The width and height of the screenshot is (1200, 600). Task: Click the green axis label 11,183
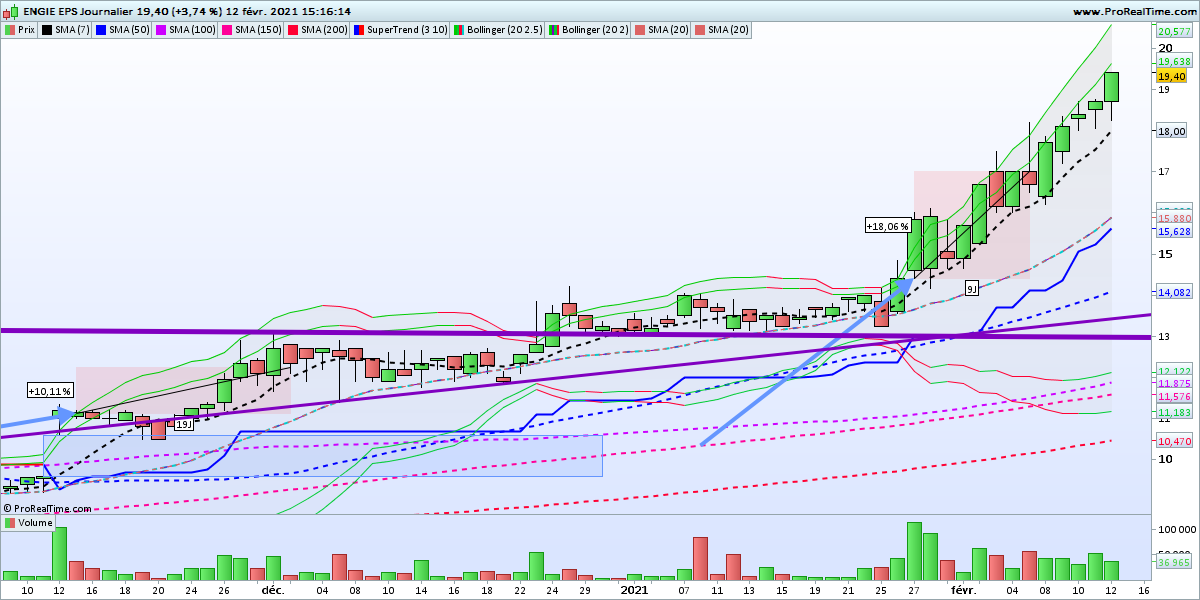tap(1173, 412)
